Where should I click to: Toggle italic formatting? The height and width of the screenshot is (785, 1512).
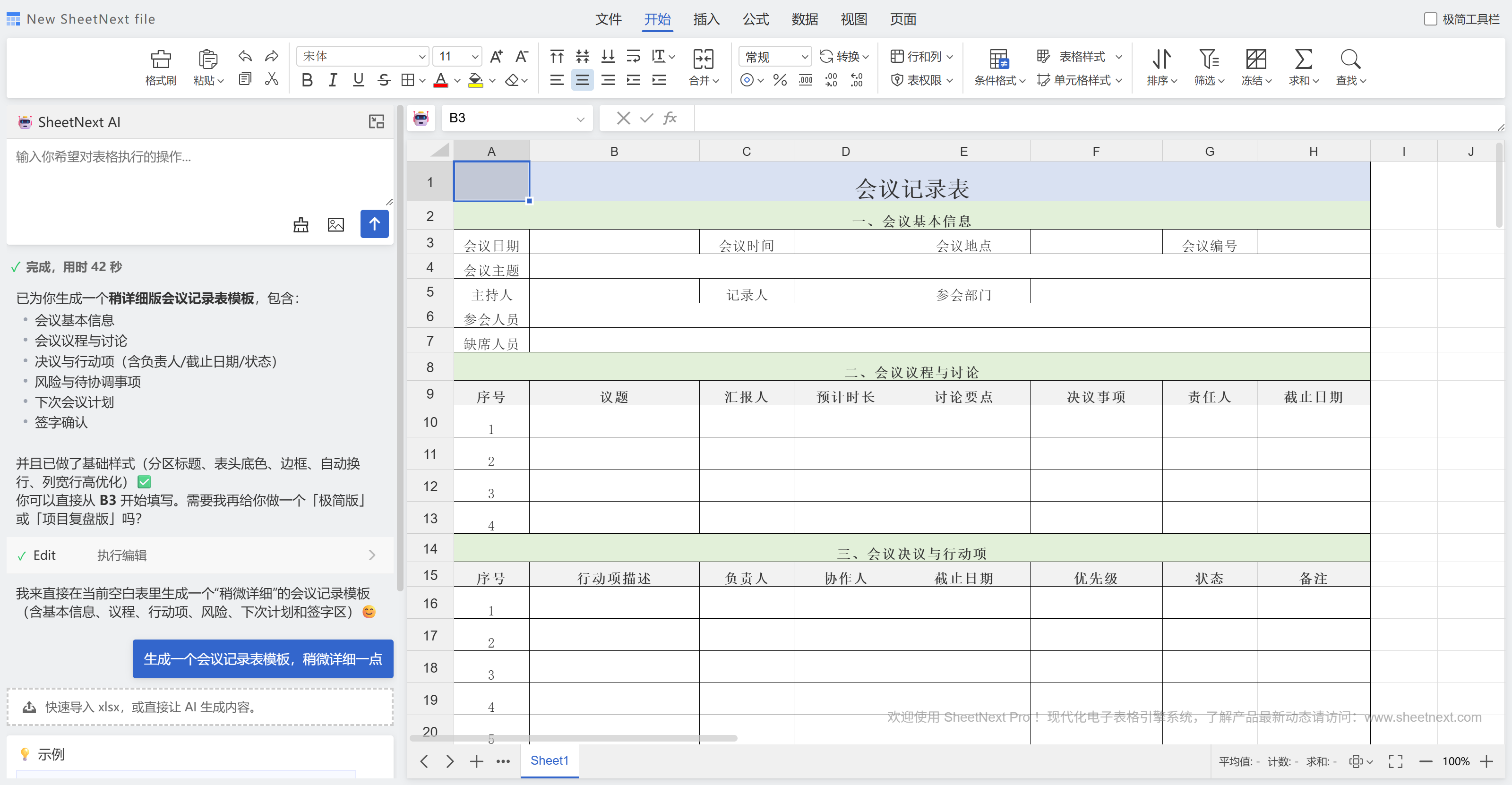point(332,80)
